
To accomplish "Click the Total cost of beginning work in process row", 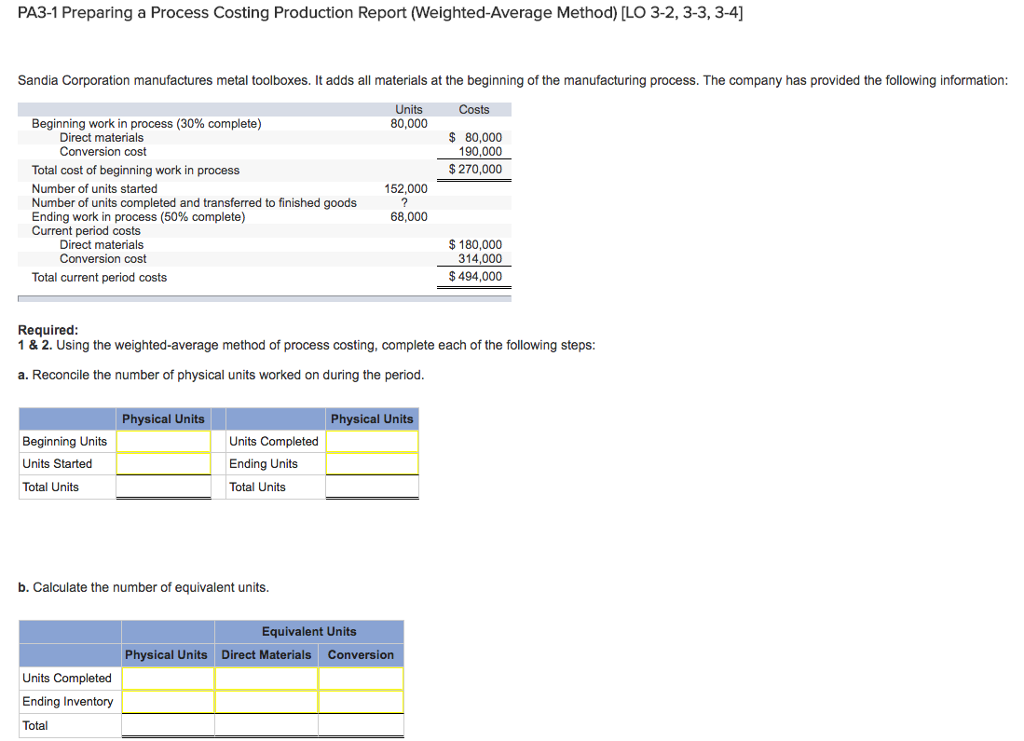I will (138, 170).
